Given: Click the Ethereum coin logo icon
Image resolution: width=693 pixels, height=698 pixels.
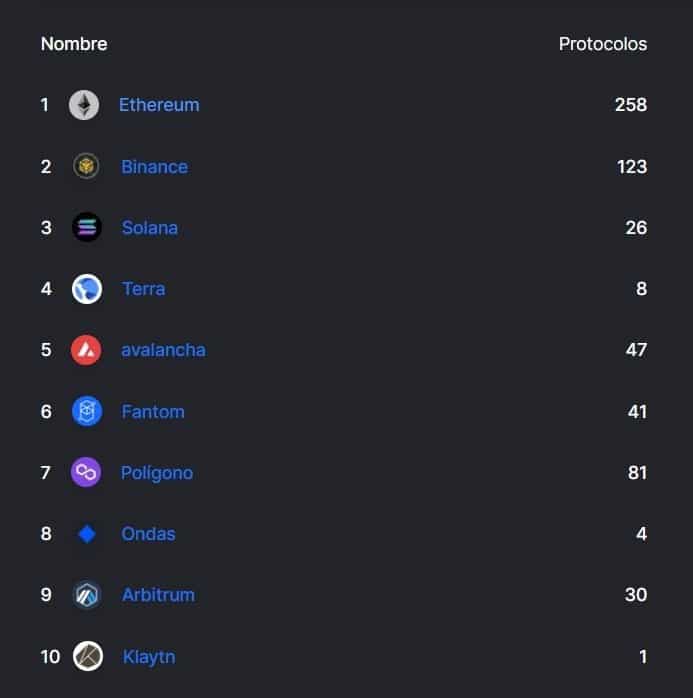Looking at the screenshot, I should [x=84, y=105].
